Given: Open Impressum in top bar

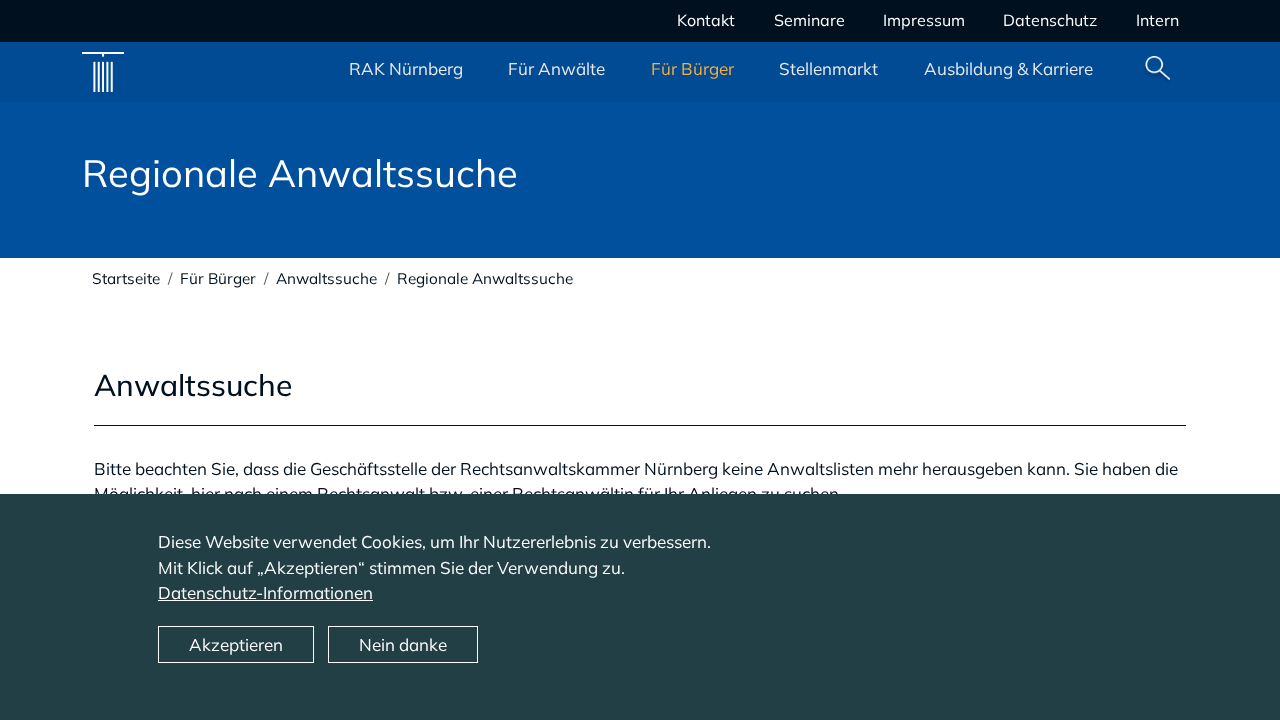Looking at the screenshot, I should tap(924, 20).
